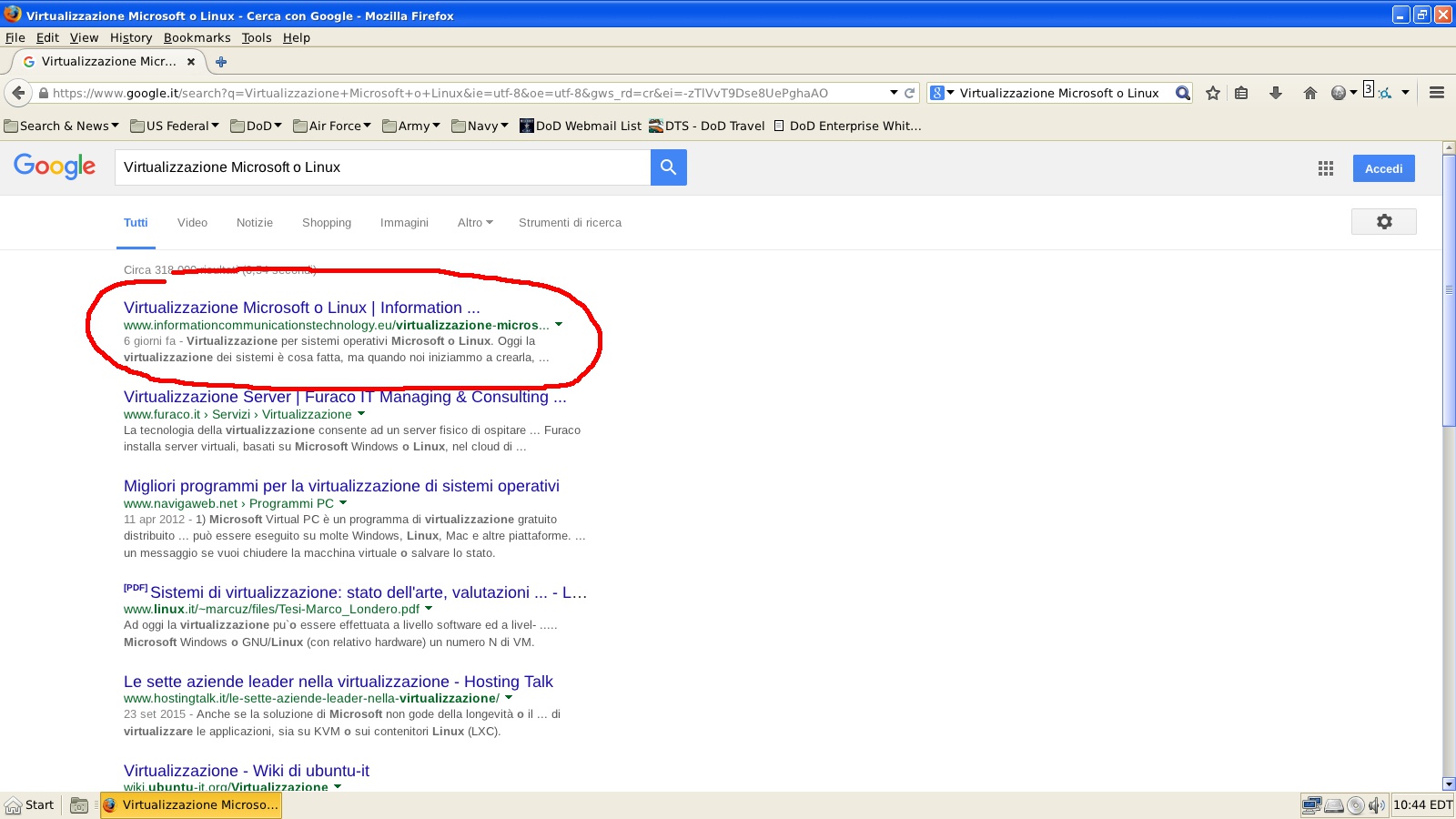Click the CD disc tray icon

point(1356,805)
